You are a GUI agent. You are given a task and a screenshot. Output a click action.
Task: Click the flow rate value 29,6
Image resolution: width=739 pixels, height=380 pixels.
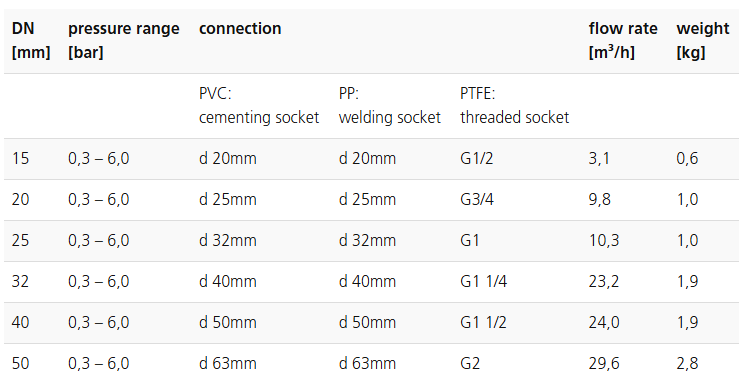click(x=604, y=363)
